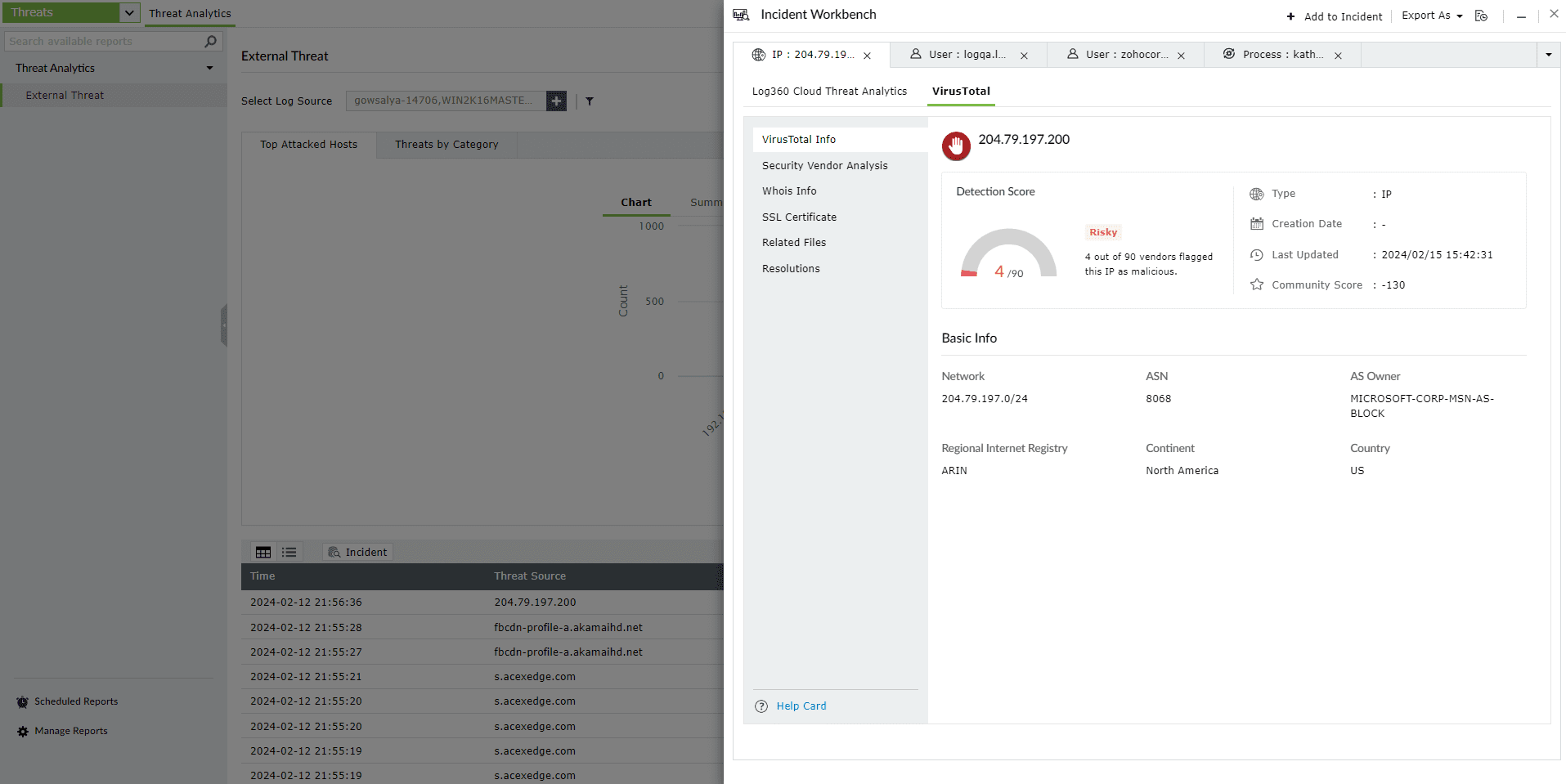Screen dimensions: 1566x784
Task: Switch to list view icon
Action: [289, 552]
